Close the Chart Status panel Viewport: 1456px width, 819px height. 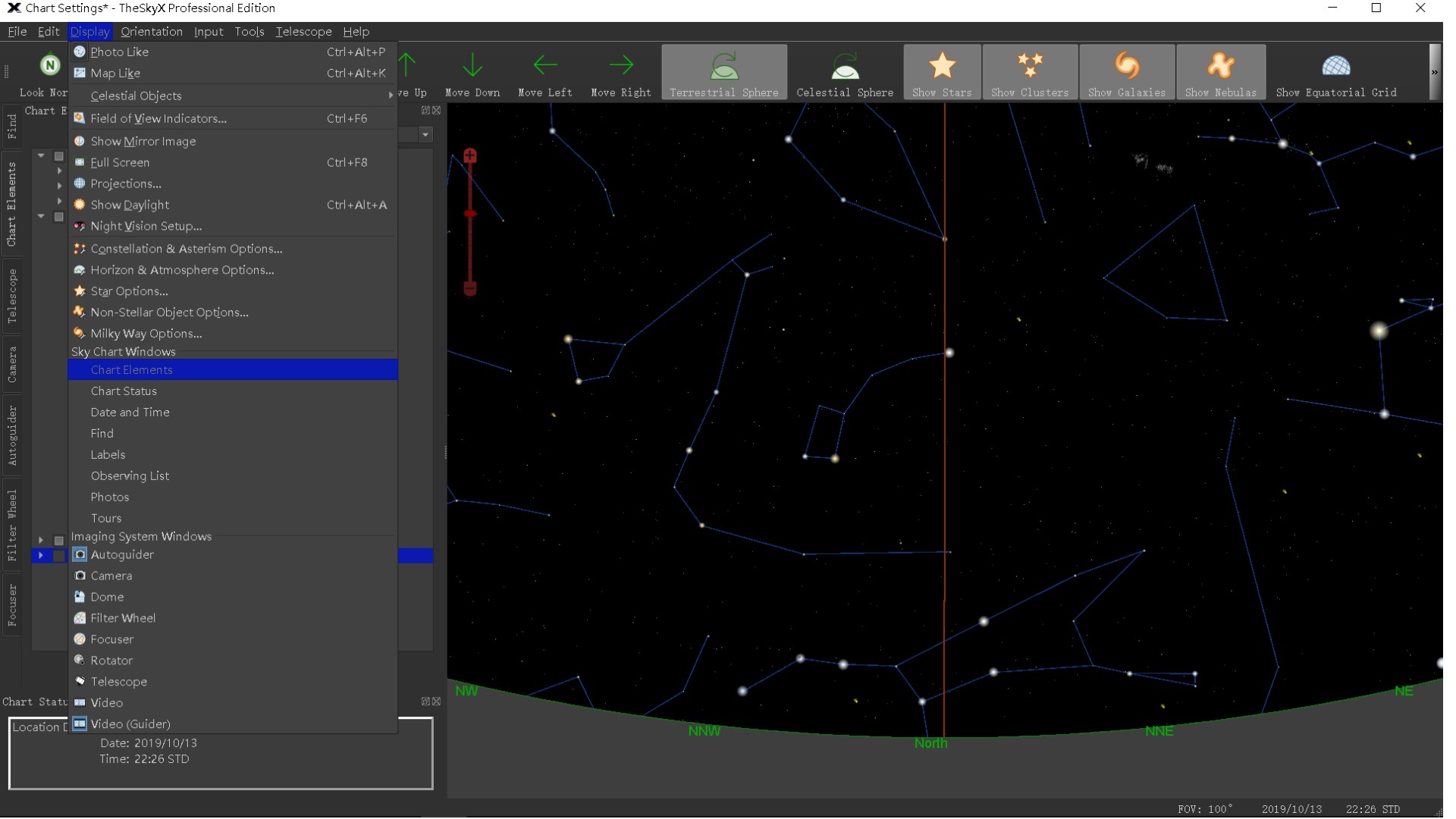tap(436, 702)
